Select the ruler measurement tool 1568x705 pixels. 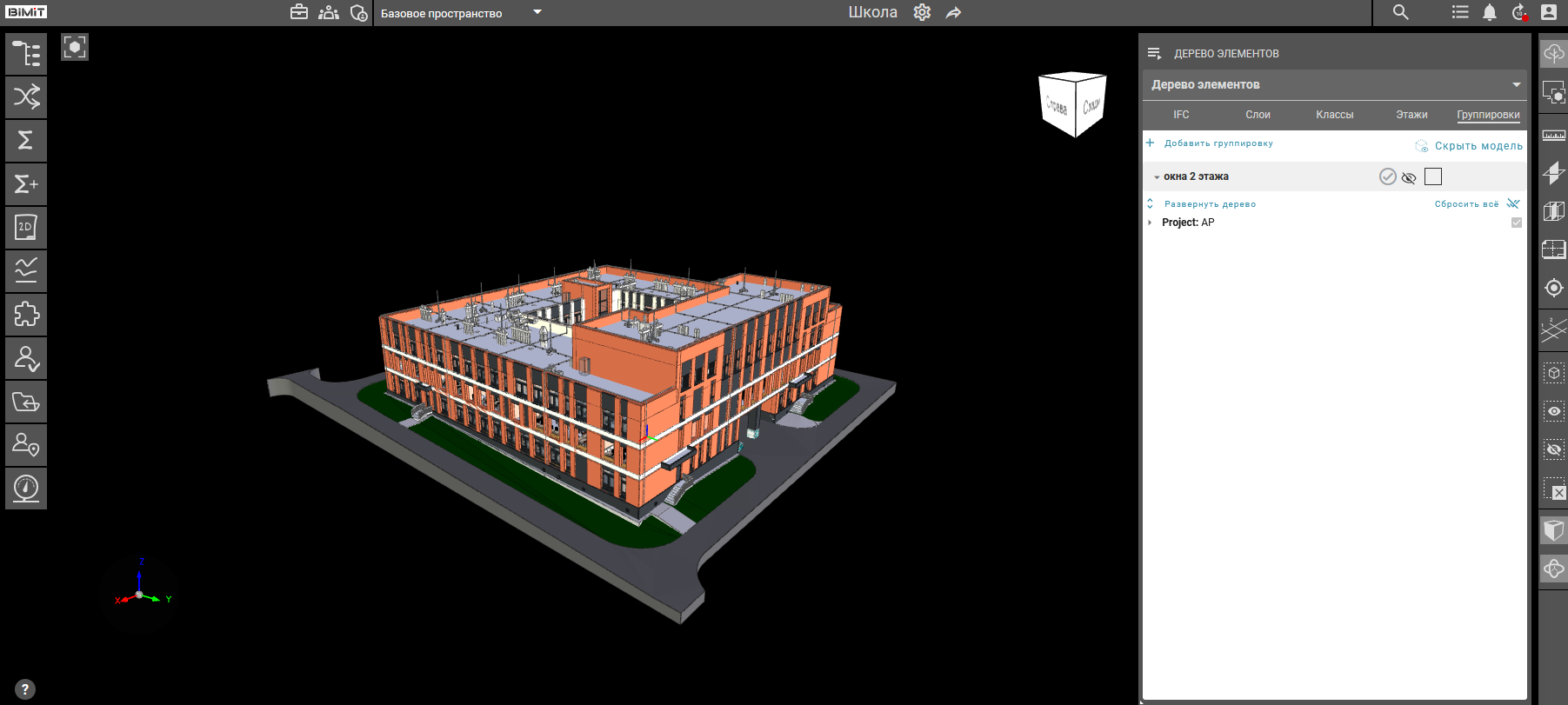(x=1553, y=135)
